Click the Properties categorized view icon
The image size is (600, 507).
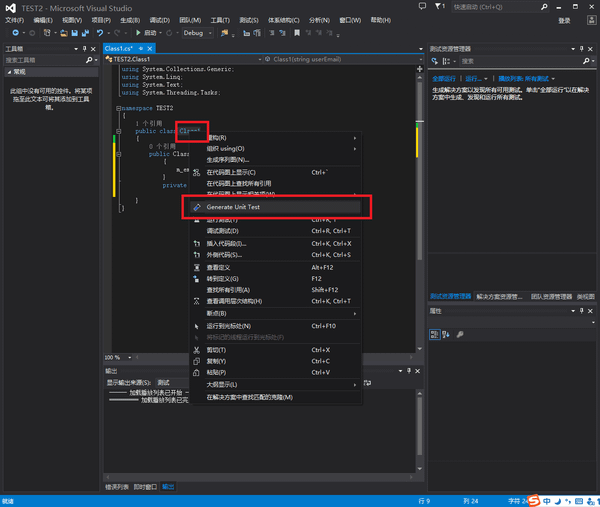[435, 335]
